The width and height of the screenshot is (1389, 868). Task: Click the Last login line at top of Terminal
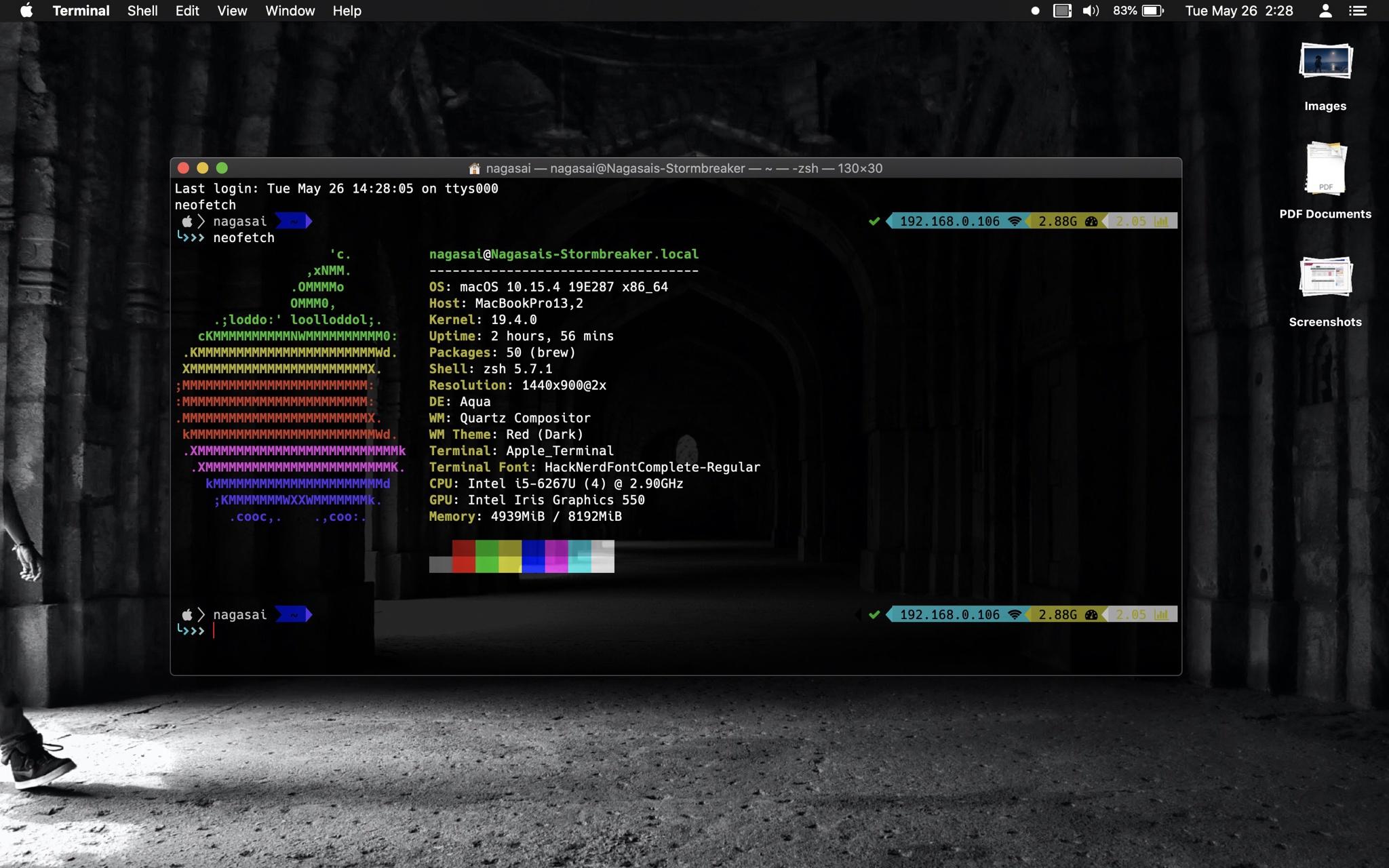pos(336,189)
